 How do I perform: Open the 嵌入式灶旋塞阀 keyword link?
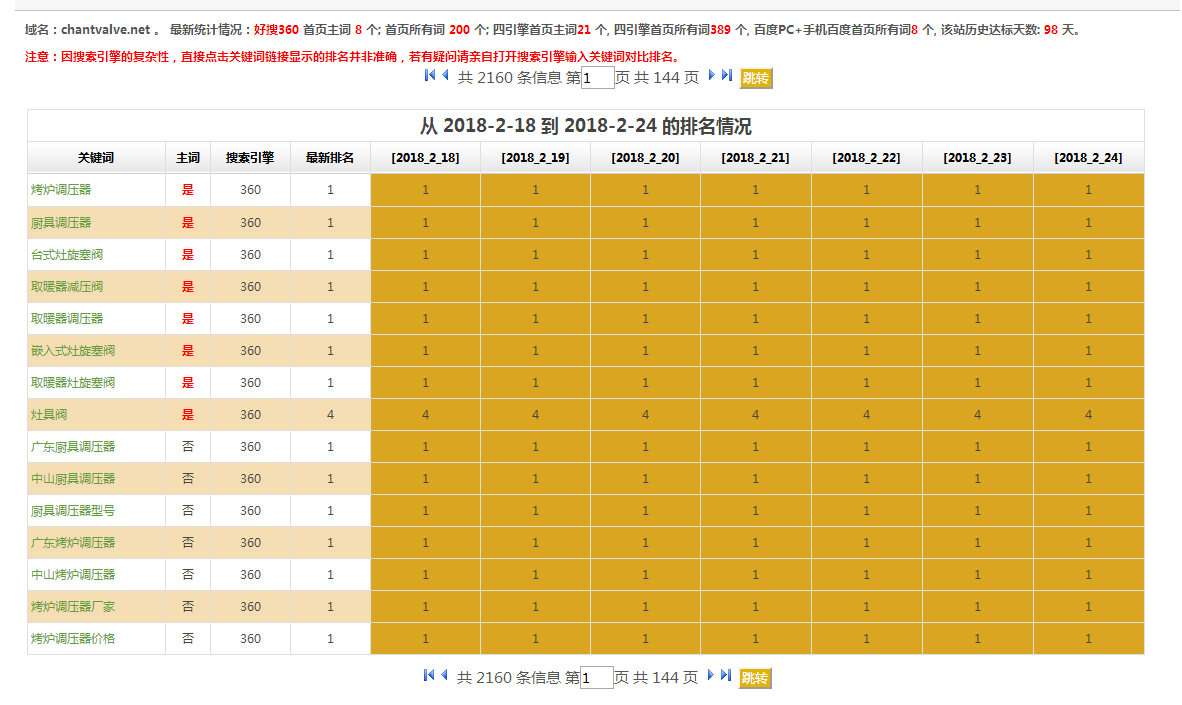(x=72, y=351)
